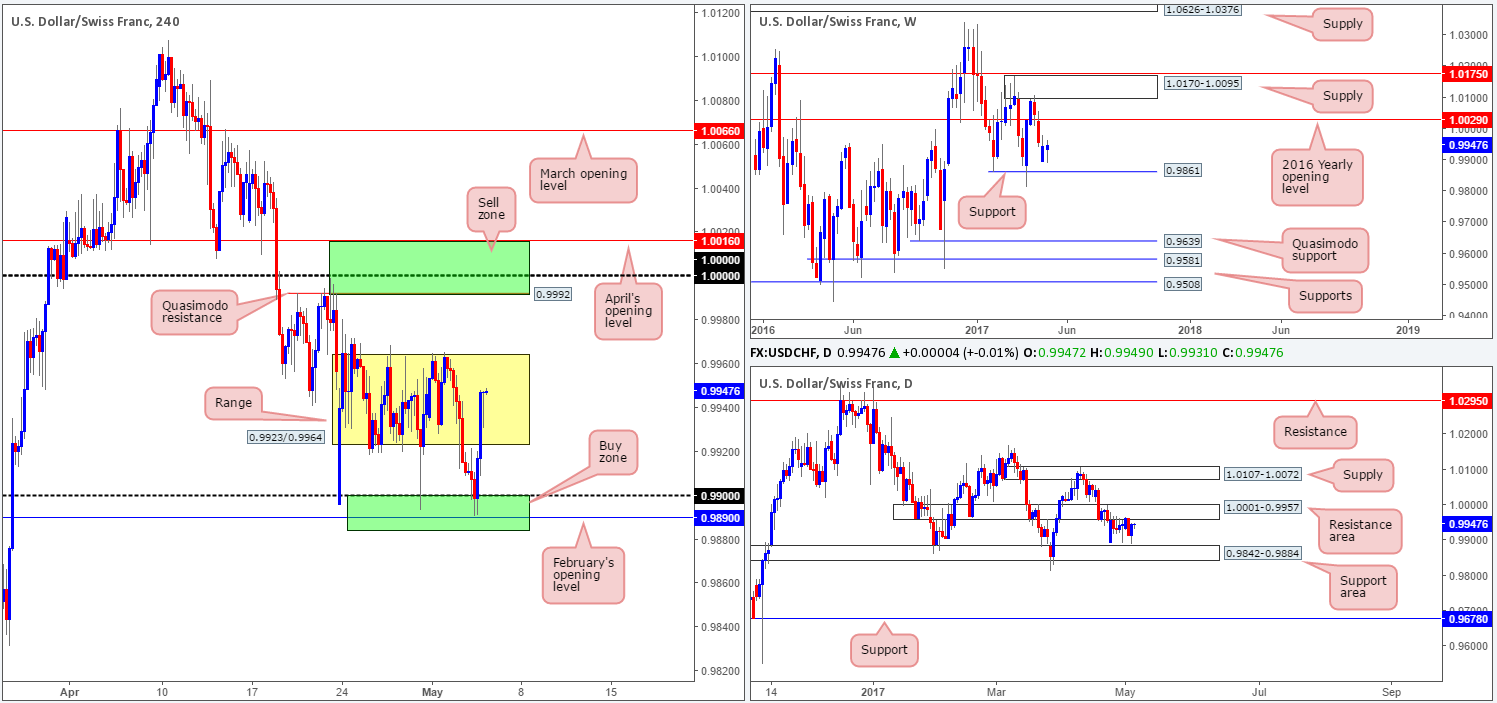The image size is (1497, 703).
Task: Click the red 1.02950 price label
Action: coord(1467,400)
